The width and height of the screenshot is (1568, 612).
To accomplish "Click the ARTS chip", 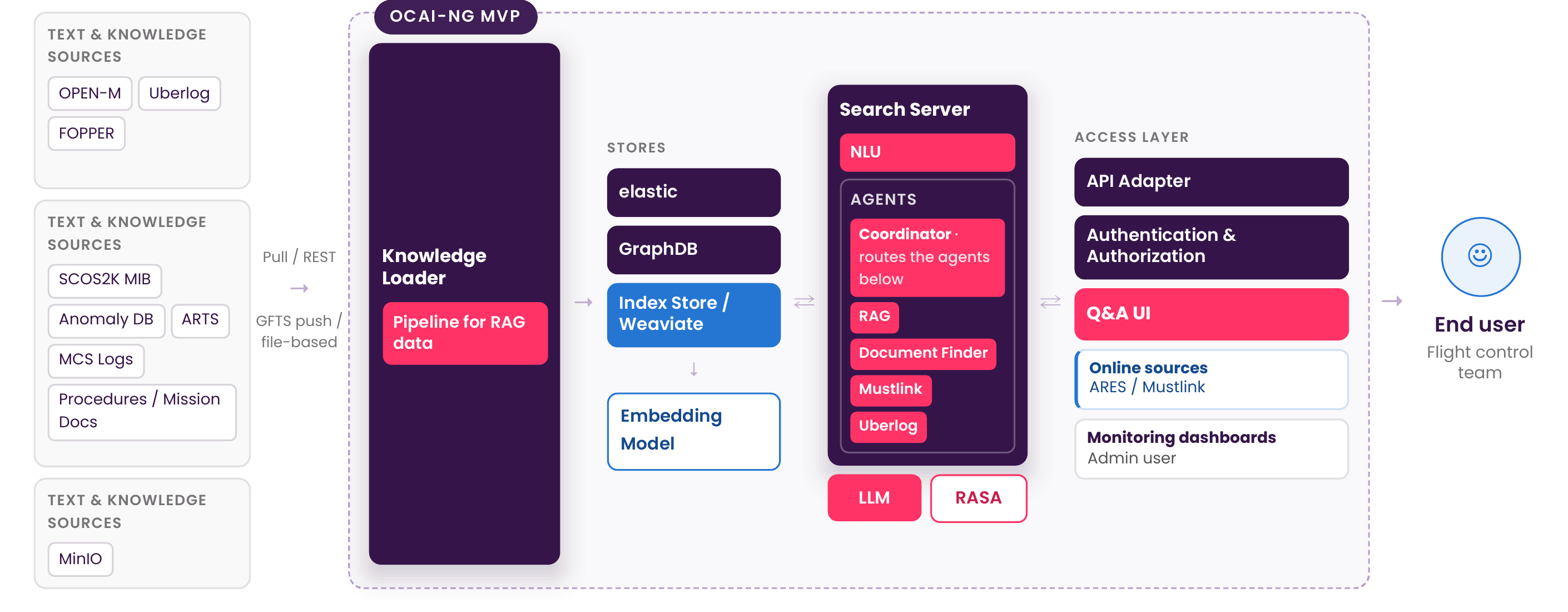I will click(200, 320).
